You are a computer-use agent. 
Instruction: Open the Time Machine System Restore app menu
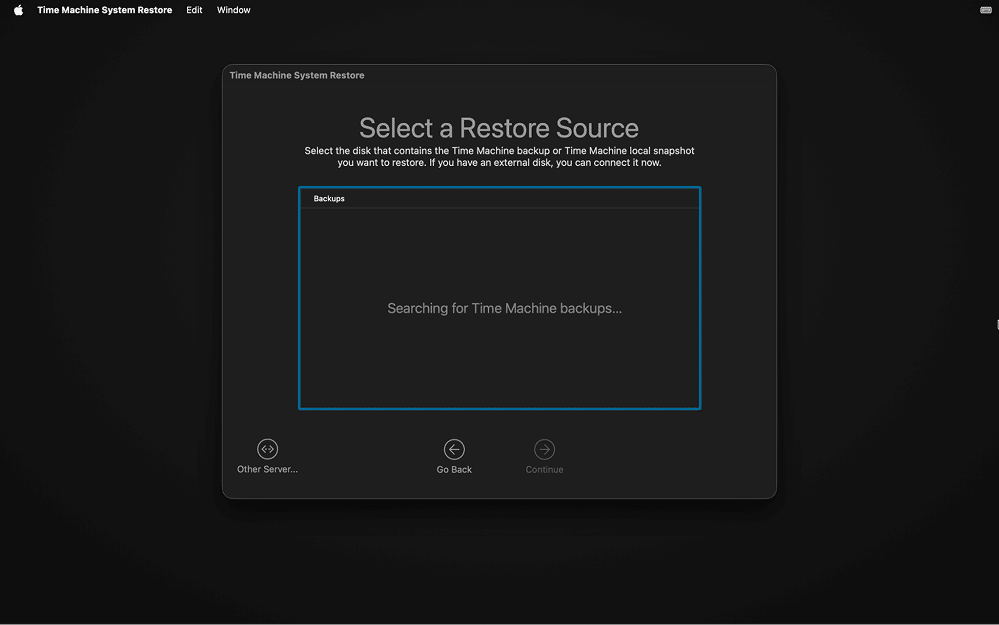pos(104,10)
